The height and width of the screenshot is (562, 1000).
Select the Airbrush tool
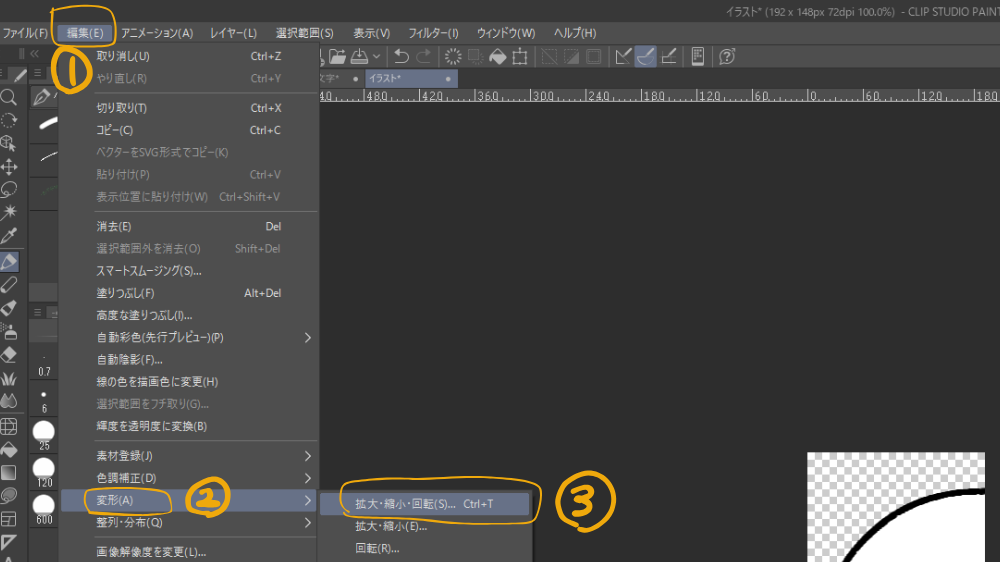click(x=8, y=332)
